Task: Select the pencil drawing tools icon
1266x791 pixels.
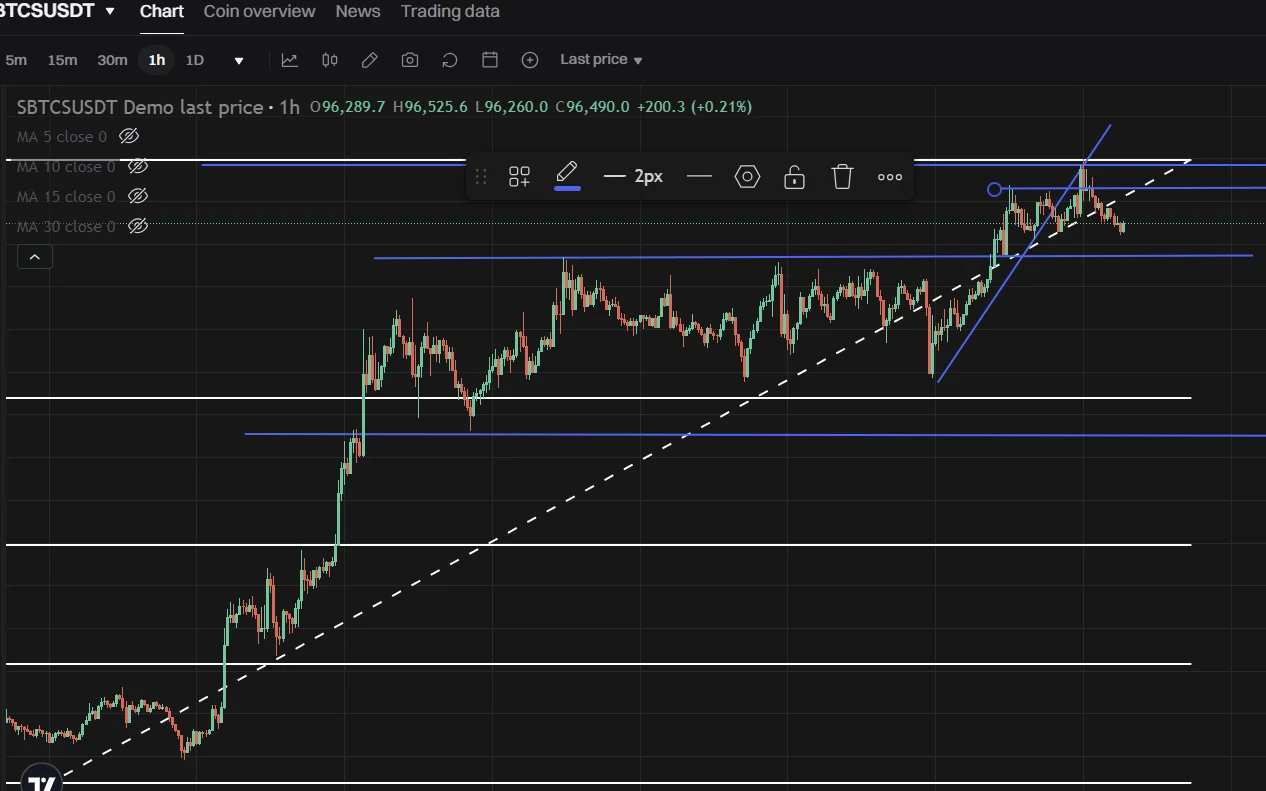Action: click(x=369, y=60)
